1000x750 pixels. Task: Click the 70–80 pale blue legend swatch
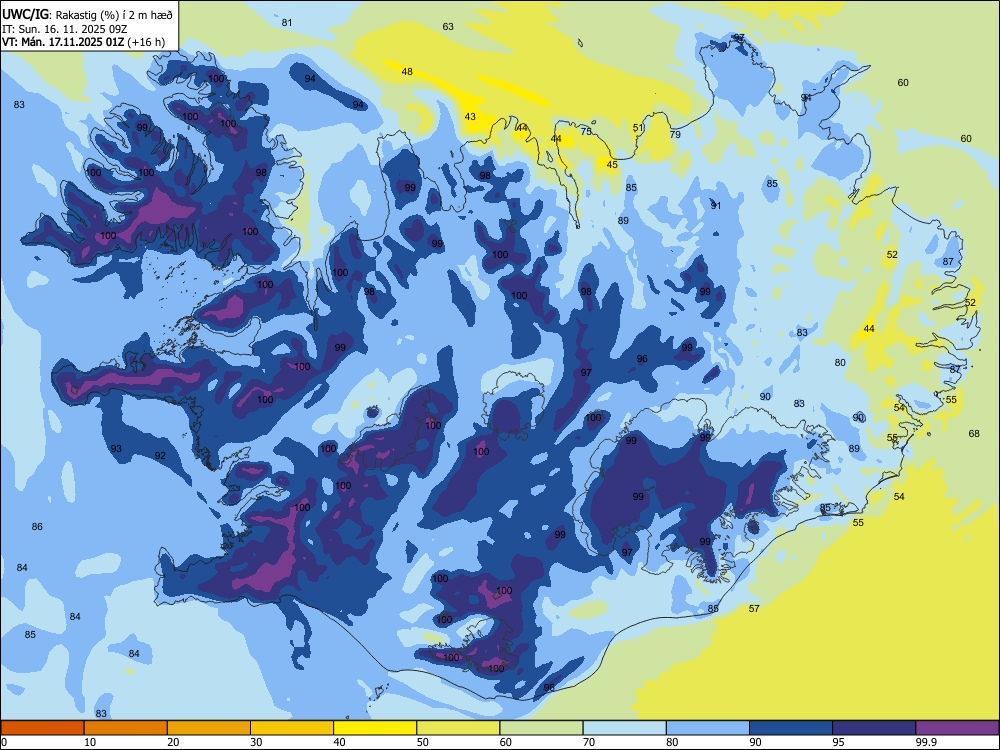624,728
